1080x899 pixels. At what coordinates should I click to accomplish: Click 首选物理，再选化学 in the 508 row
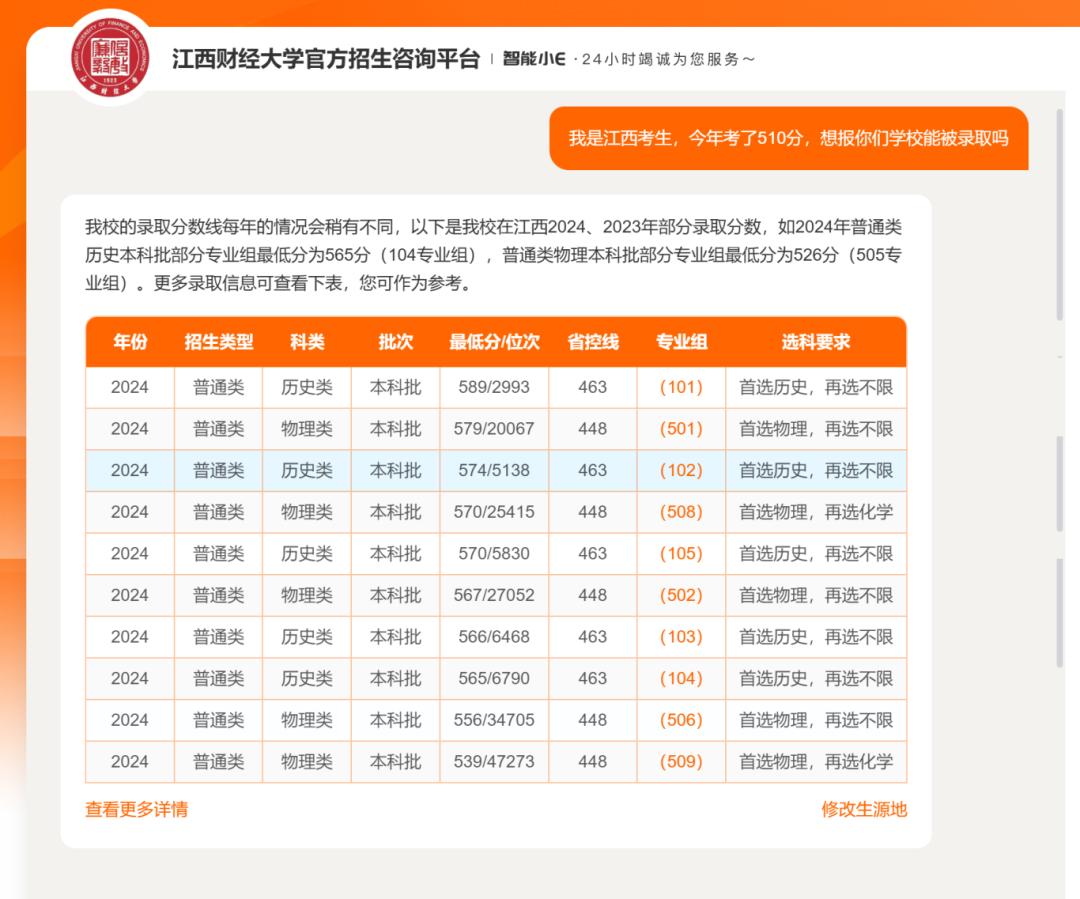pos(816,512)
